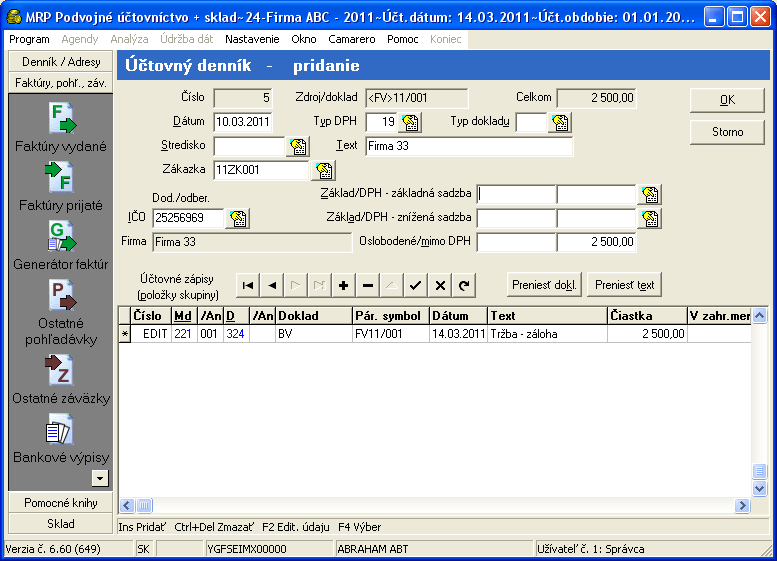Click the Typ dokladu input field

(x=531, y=122)
